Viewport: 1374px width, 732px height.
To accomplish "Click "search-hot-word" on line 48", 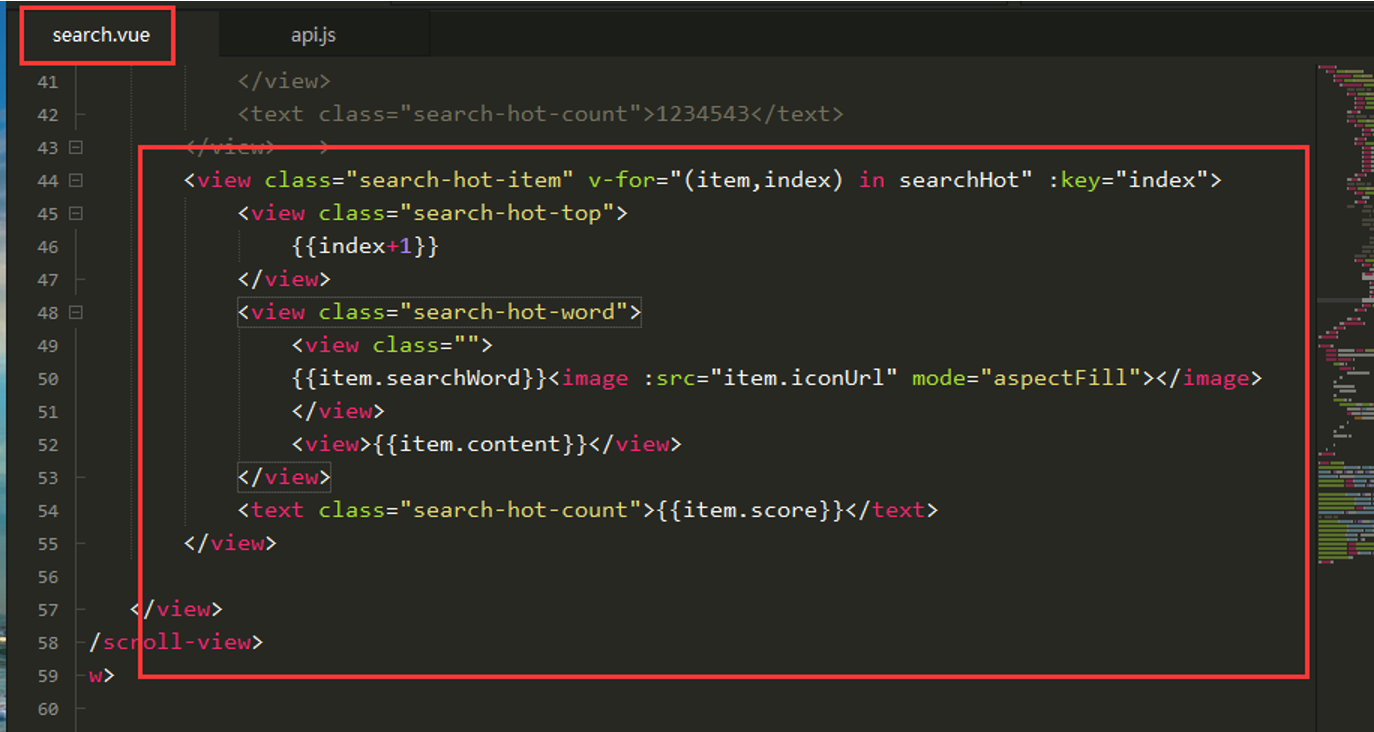I will 513,312.
